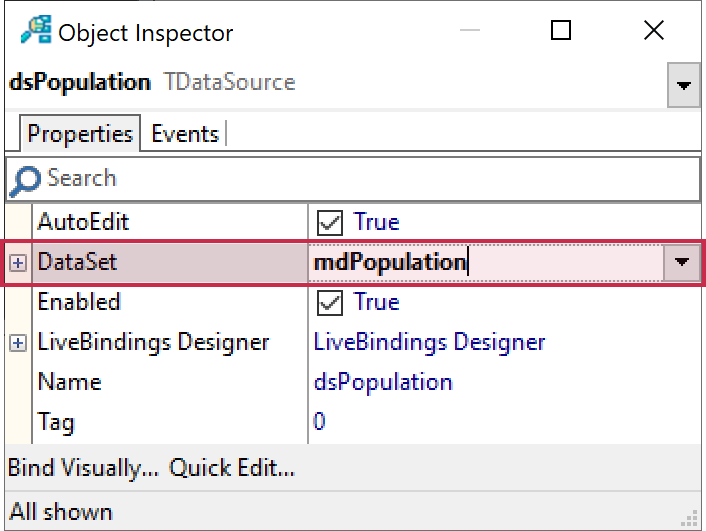Close the Object Inspector window

[x=654, y=31]
